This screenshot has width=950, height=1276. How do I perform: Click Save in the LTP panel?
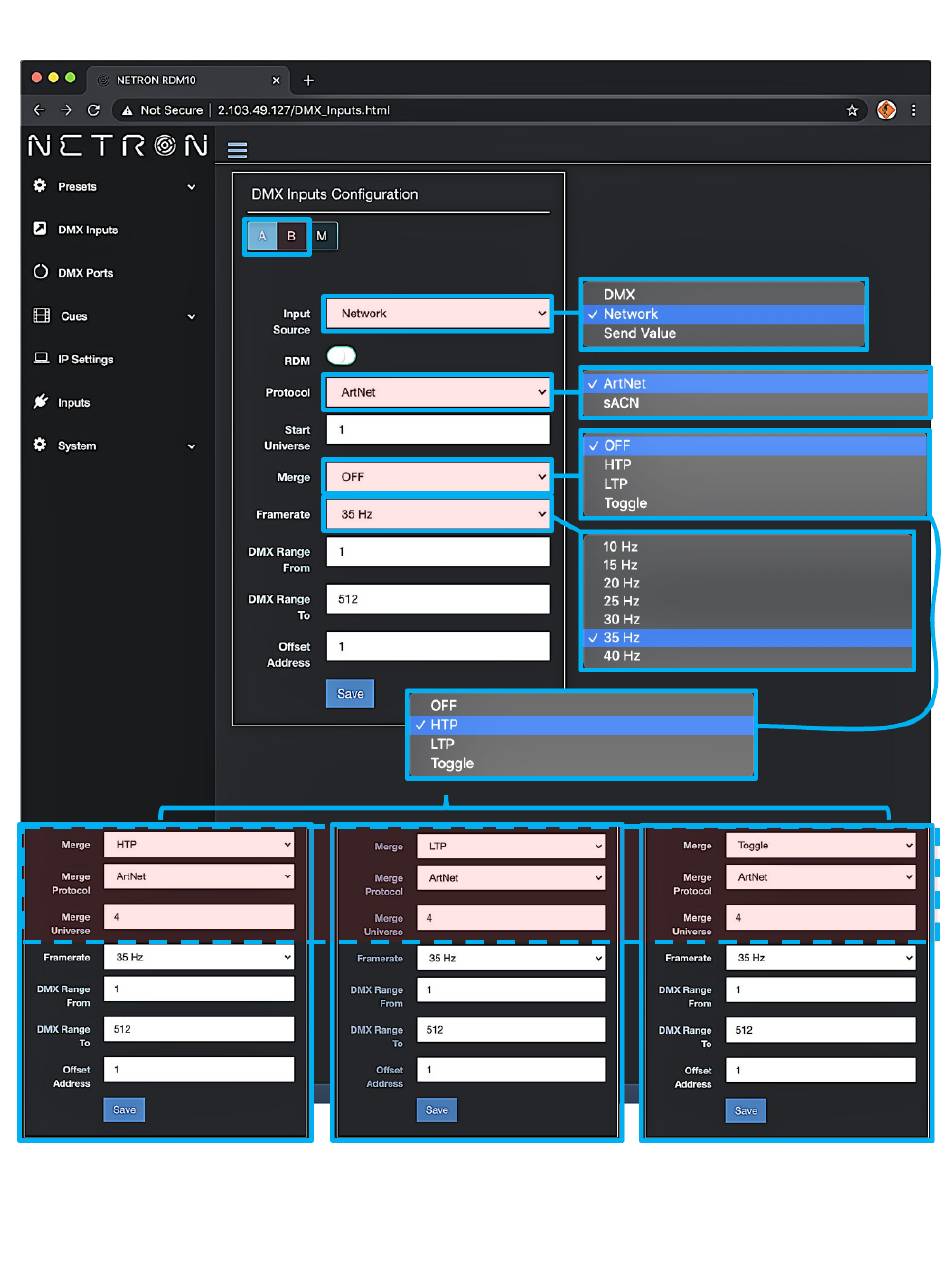[x=437, y=1110]
